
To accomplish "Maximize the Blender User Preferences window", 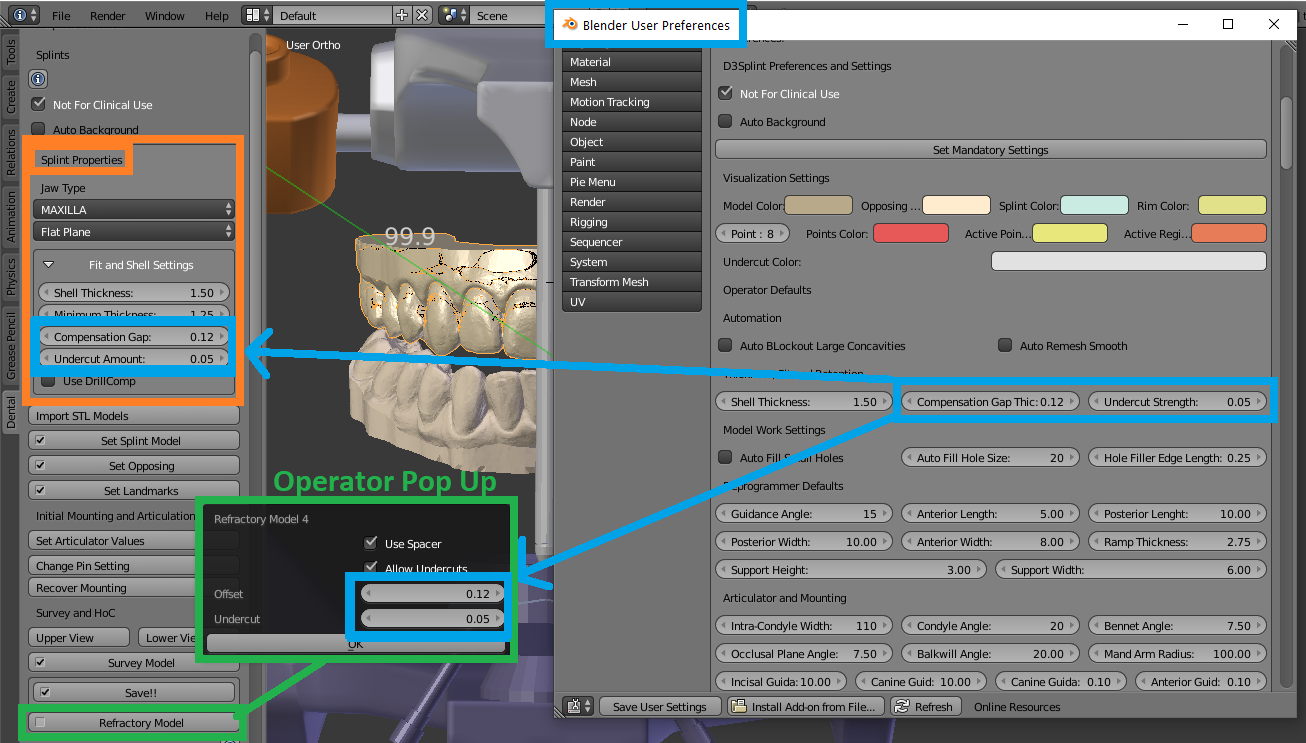I will coord(1228,24).
